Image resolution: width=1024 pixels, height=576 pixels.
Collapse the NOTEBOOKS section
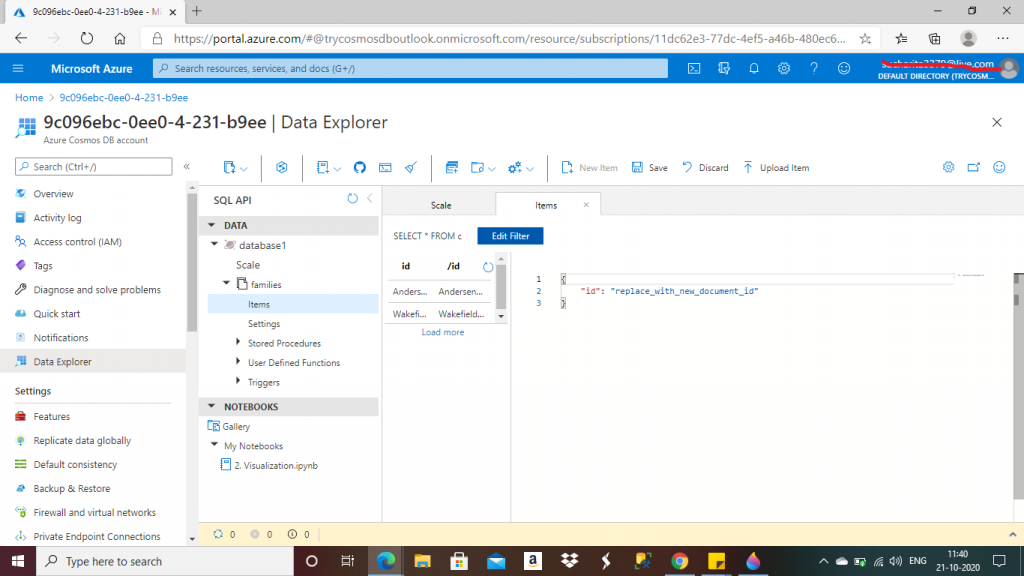click(212, 407)
